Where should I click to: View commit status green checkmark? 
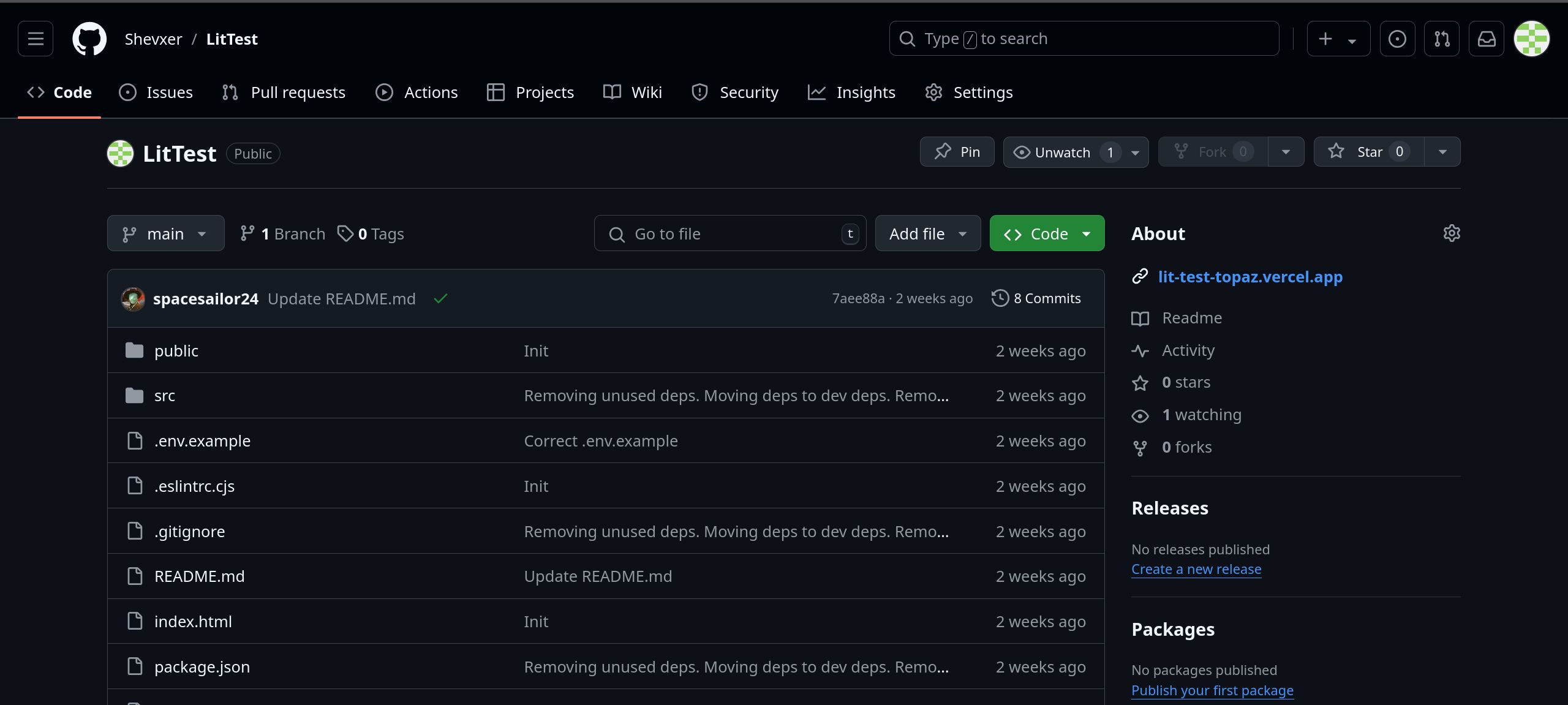tap(440, 299)
